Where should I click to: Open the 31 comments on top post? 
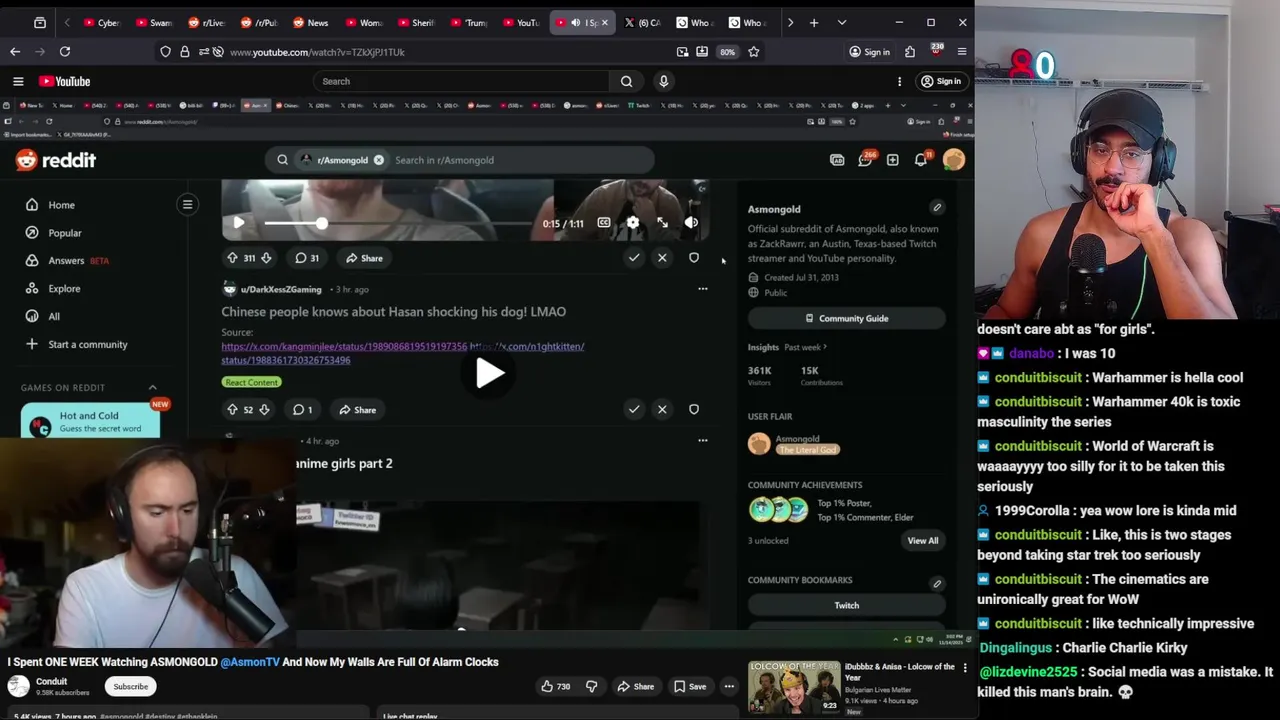pyautogui.click(x=306, y=258)
